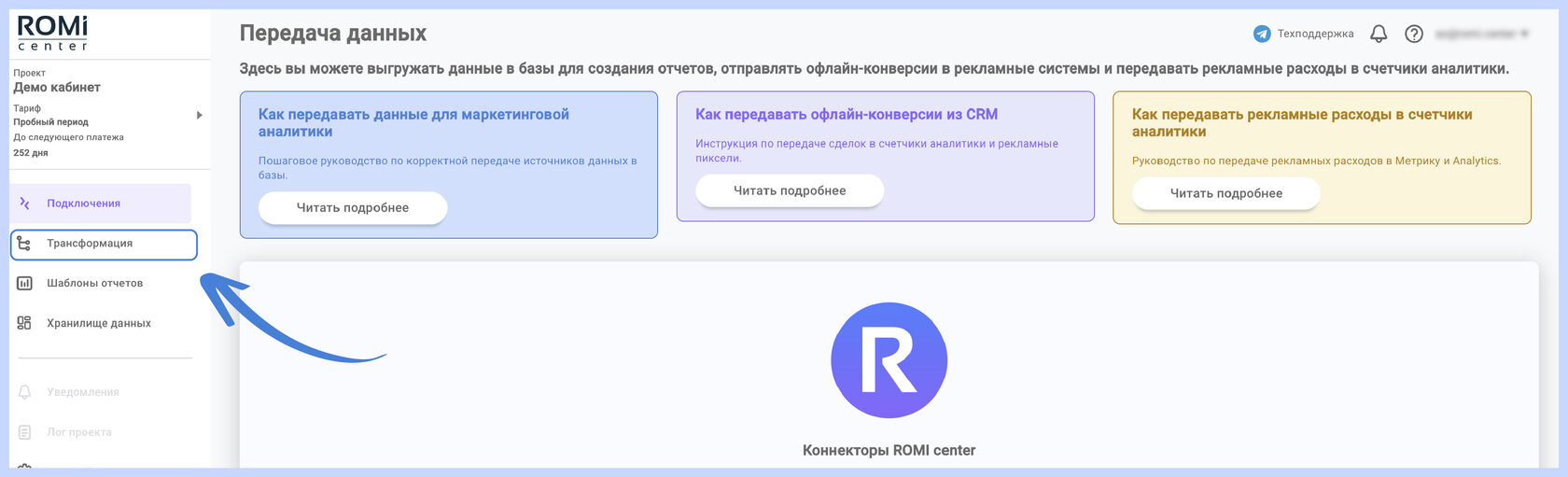This screenshot has height=477, width=1568.
Task: Click the 252 дня remaining text
Action: [x=31, y=153]
